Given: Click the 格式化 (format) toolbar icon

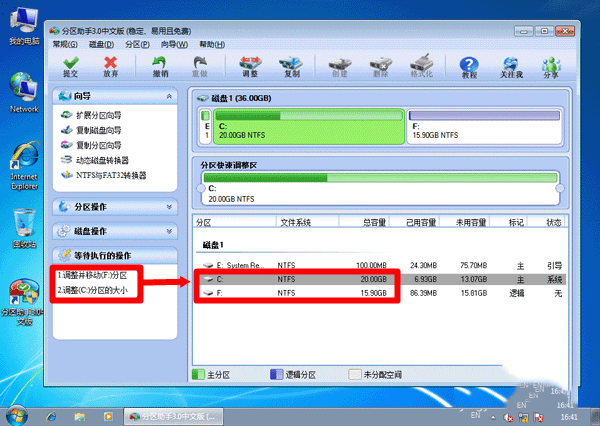Looking at the screenshot, I should [x=422, y=67].
